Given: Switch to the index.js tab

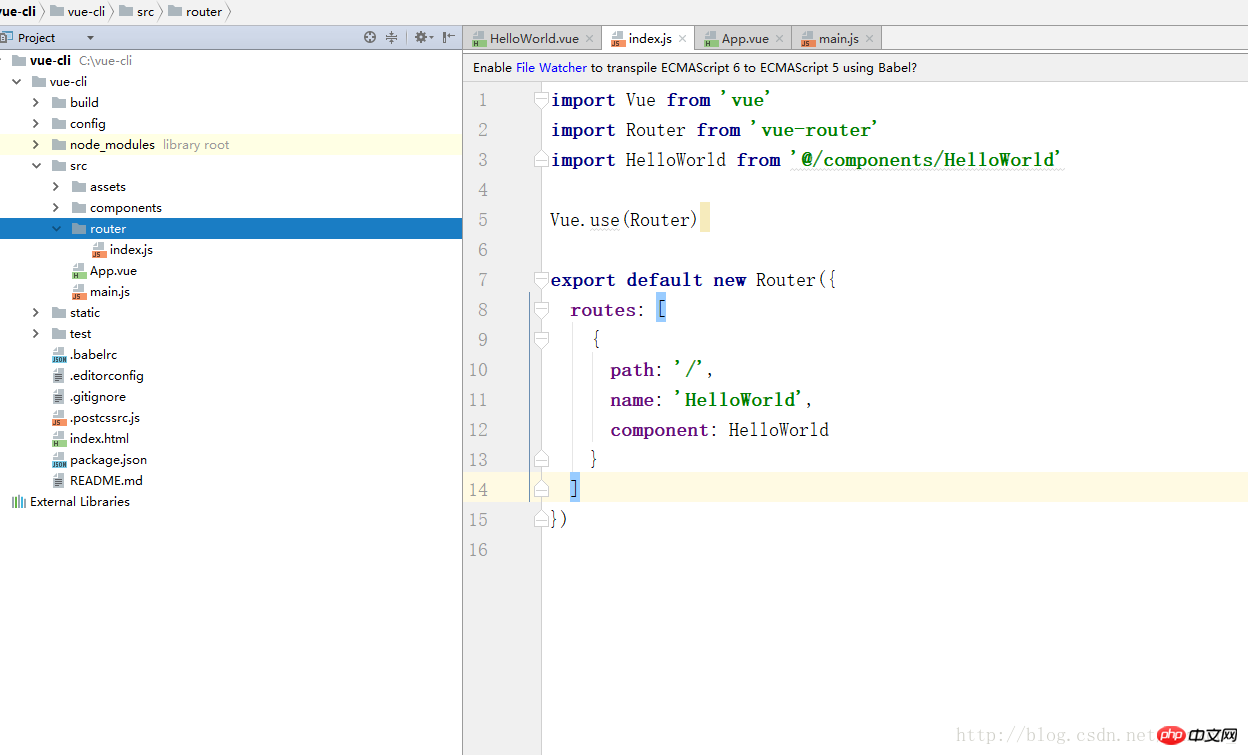Looking at the screenshot, I should tap(649, 39).
